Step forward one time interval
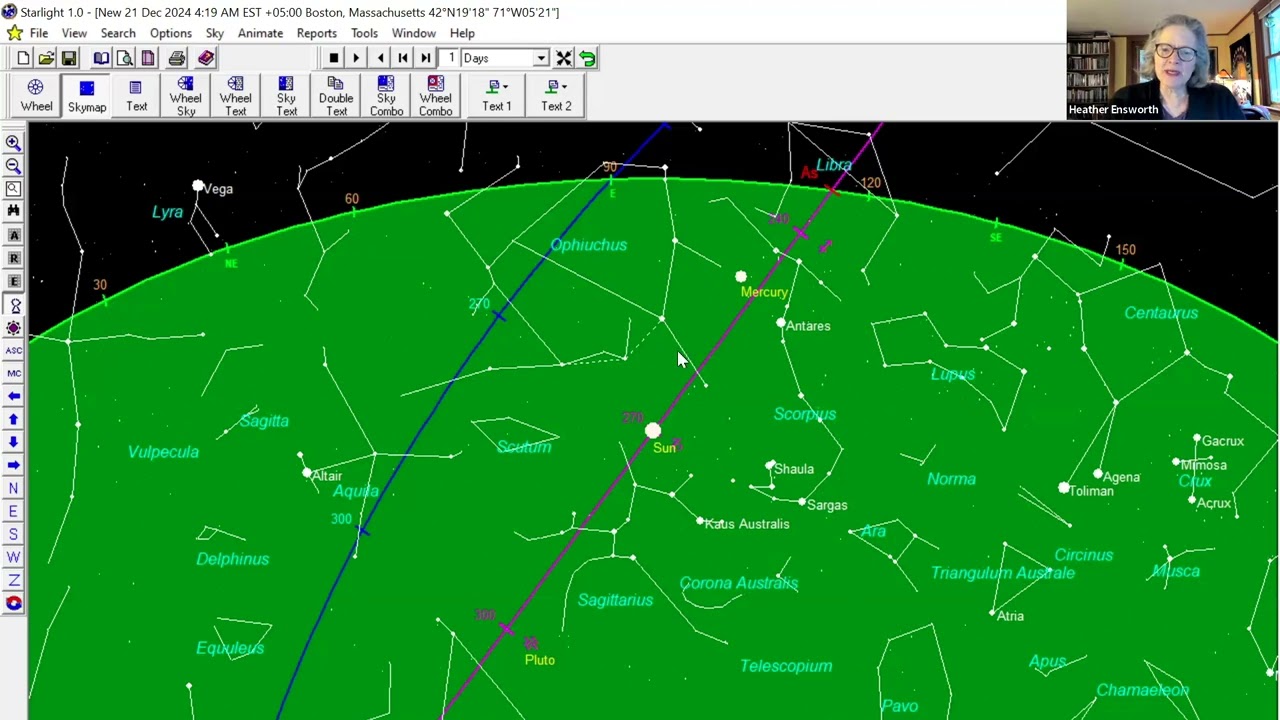The width and height of the screenshot is (1280, 720). [426, 58]
